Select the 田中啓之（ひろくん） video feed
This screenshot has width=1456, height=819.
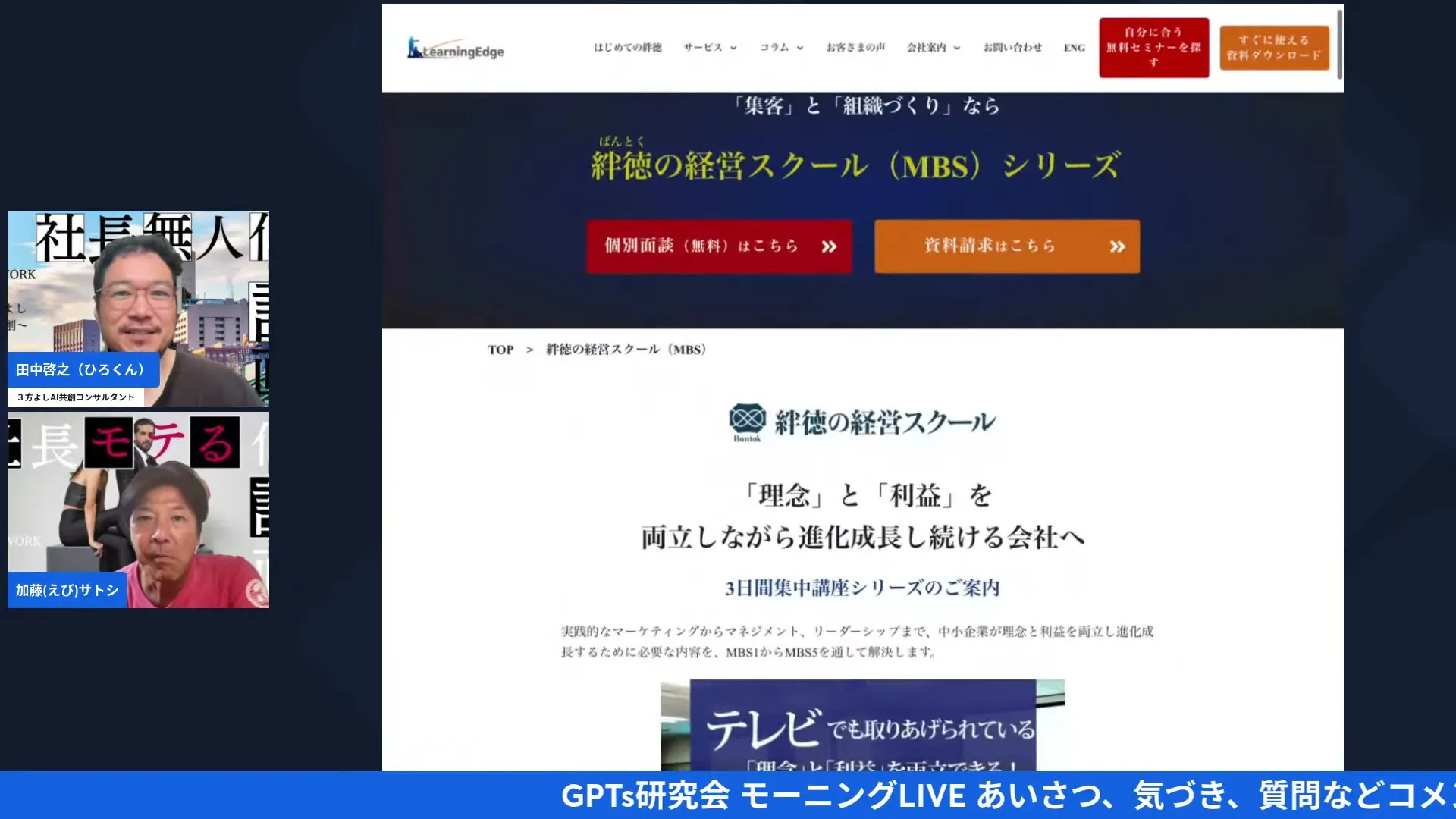(x=138, y=309)
